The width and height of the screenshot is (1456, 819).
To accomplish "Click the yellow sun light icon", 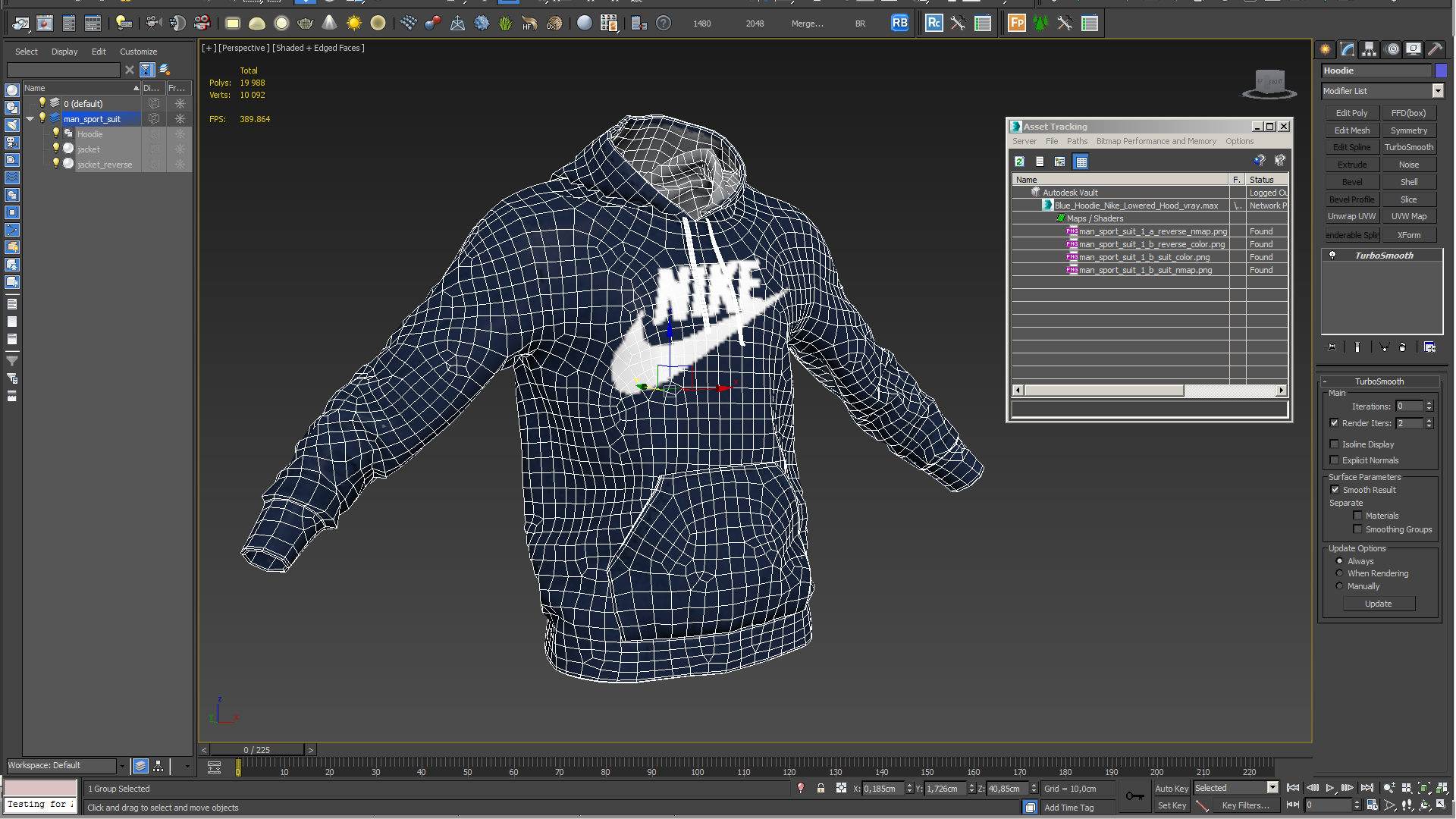I will coord(354,24).
